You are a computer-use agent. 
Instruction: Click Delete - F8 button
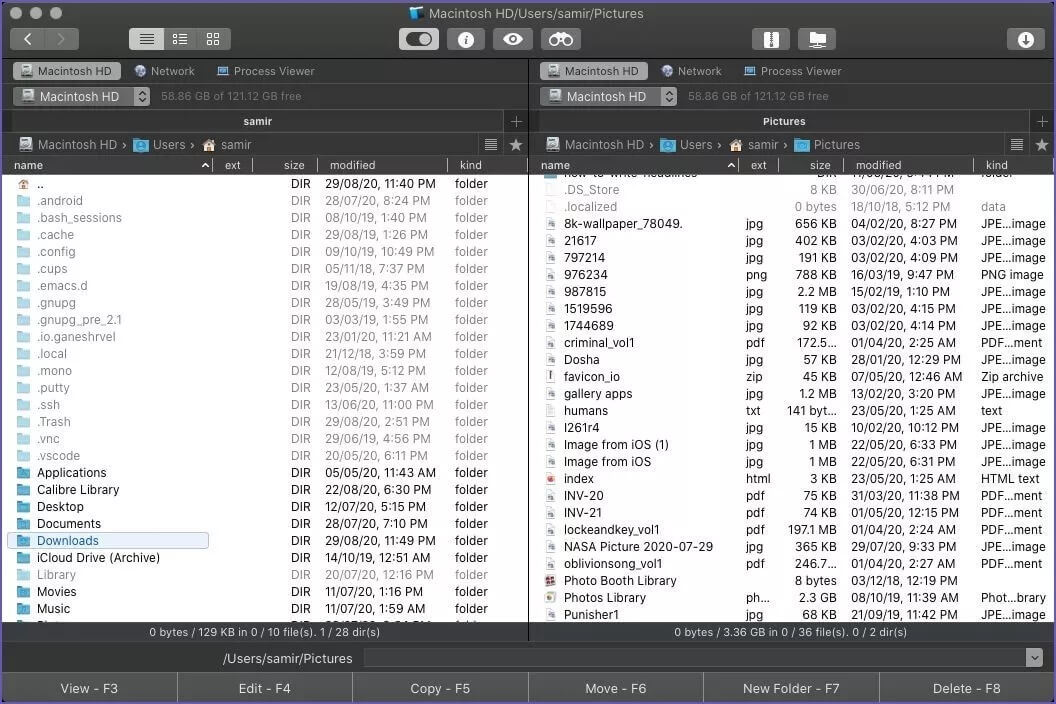pos(966,688)
